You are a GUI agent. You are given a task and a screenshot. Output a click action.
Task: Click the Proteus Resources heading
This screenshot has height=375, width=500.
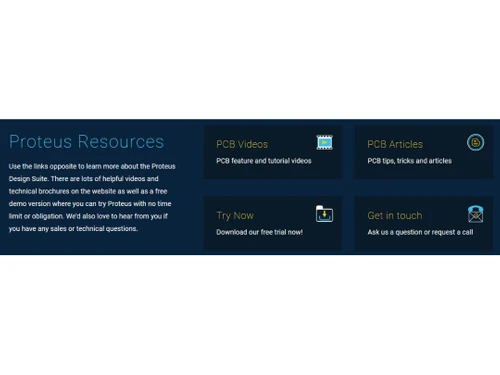click(x=86, y=142)
